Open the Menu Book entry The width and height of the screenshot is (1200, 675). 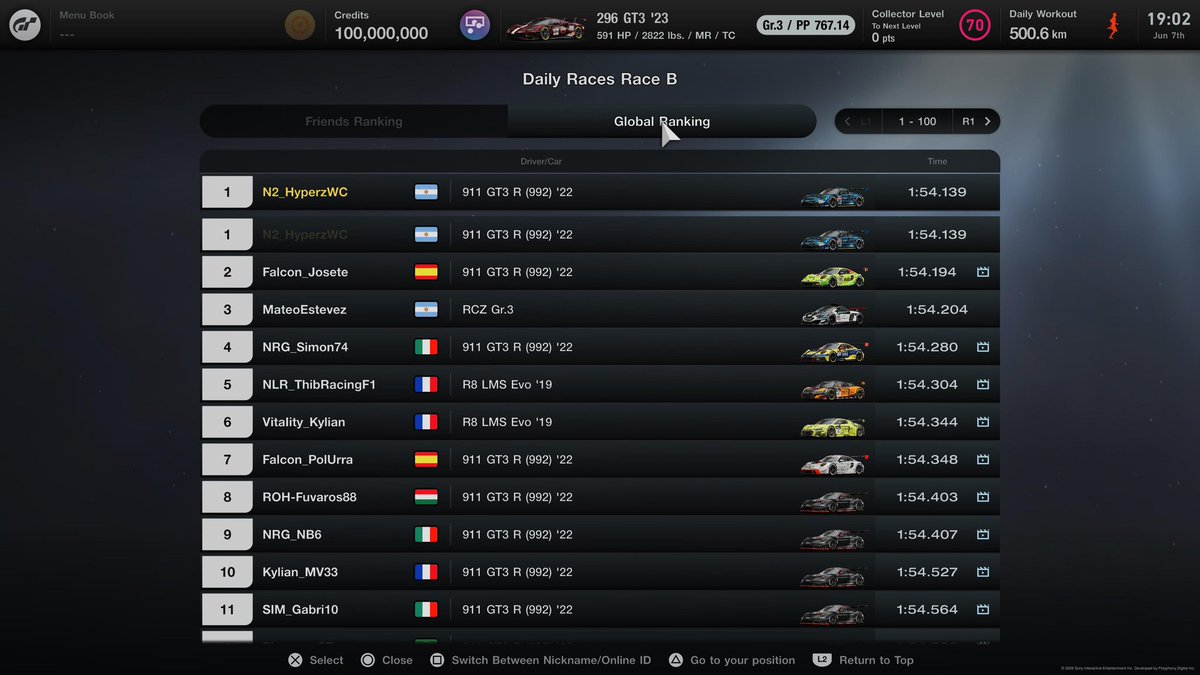87,25
